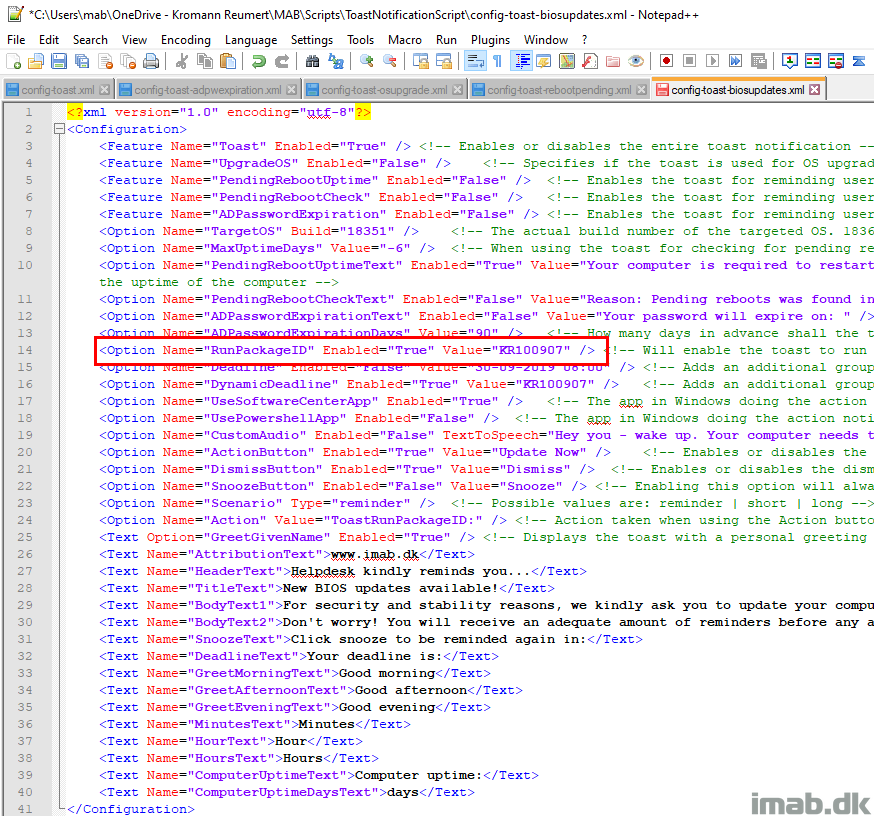Screen dimensions: 874x816
Task: Show all characters with the pilcrow icon
Action: pyautogui.click(x=498, y=61)
